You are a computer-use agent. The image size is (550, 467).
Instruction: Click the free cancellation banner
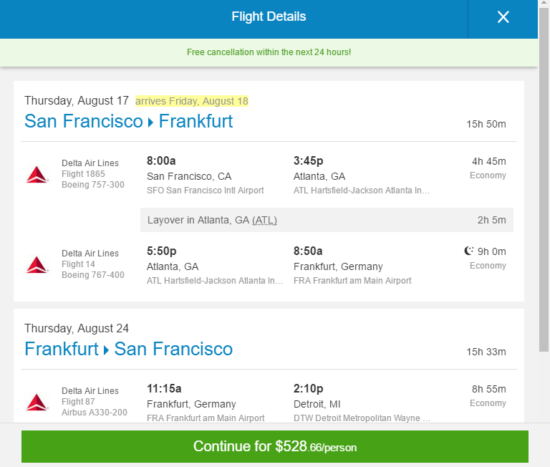[269, 52]
